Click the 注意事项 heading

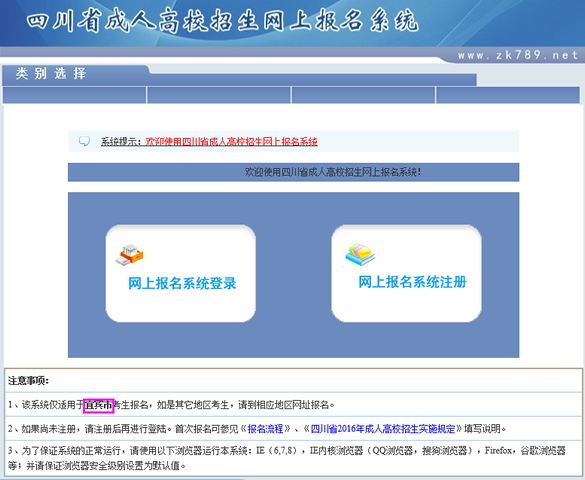click(28, 381)
